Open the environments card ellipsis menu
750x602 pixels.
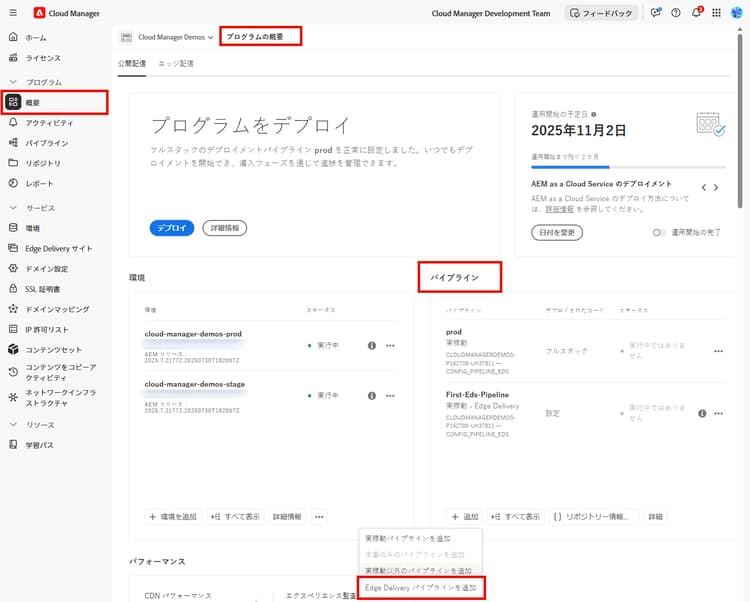point(319,516)
